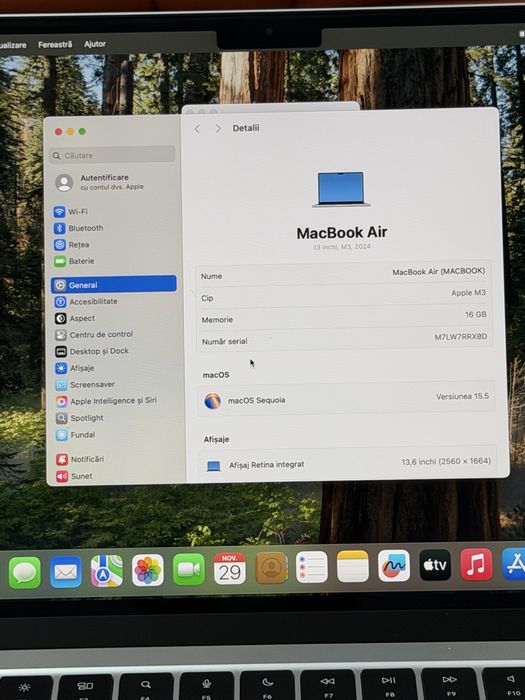This screenshot has height=700, width=525.
Task: Open Bluetooth settings in sidebar
Action: 79,228
